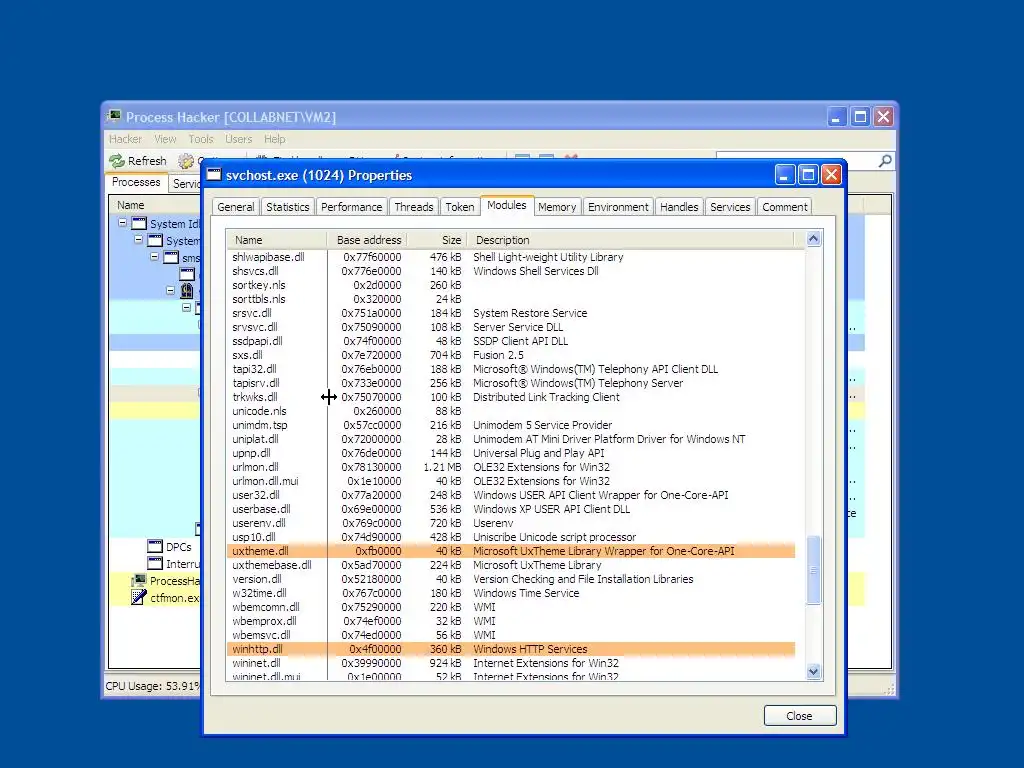1024x768 pixels.
Task: Select the srsvc.dll module
Action: (252, 313)
